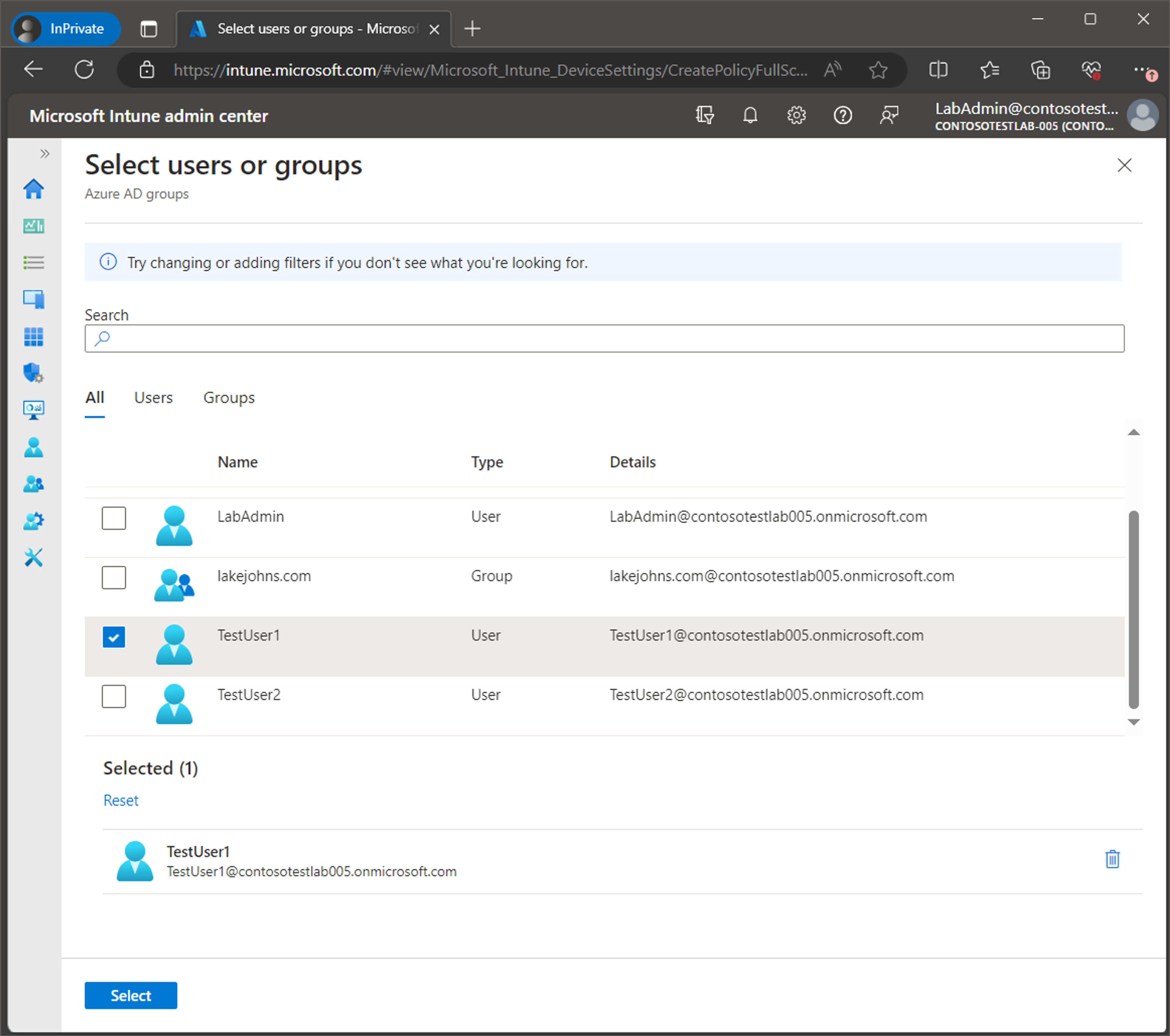Click the list scrollbar down arrow
Viewport: 1170px width, 1036px height.
(1133, 722)
